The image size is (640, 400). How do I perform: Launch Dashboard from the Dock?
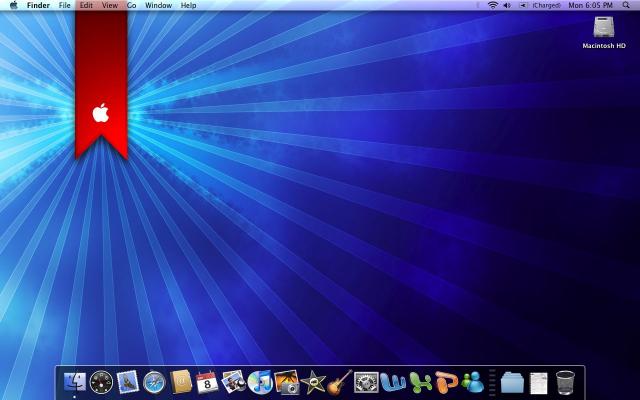tap(101, 382)
